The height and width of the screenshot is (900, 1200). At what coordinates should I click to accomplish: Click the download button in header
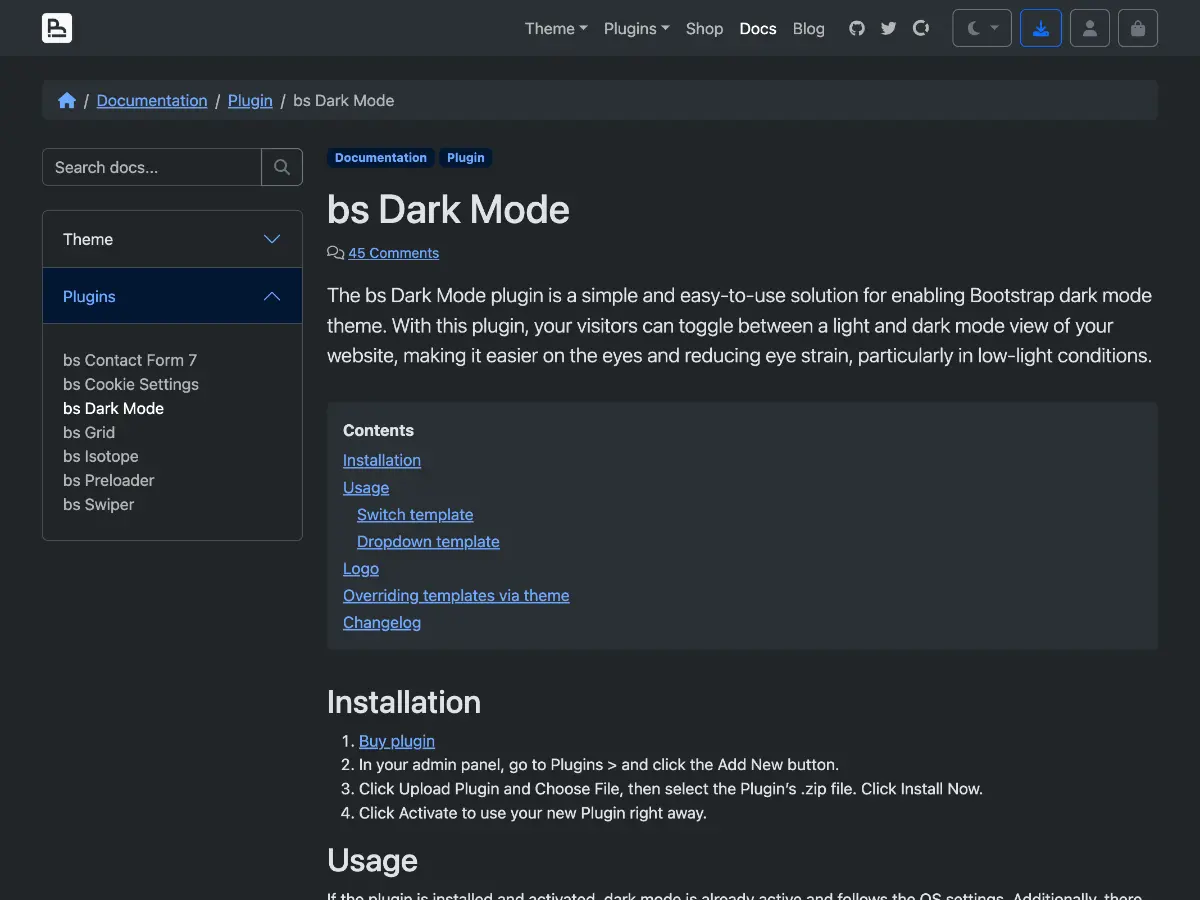[1041, 28]
